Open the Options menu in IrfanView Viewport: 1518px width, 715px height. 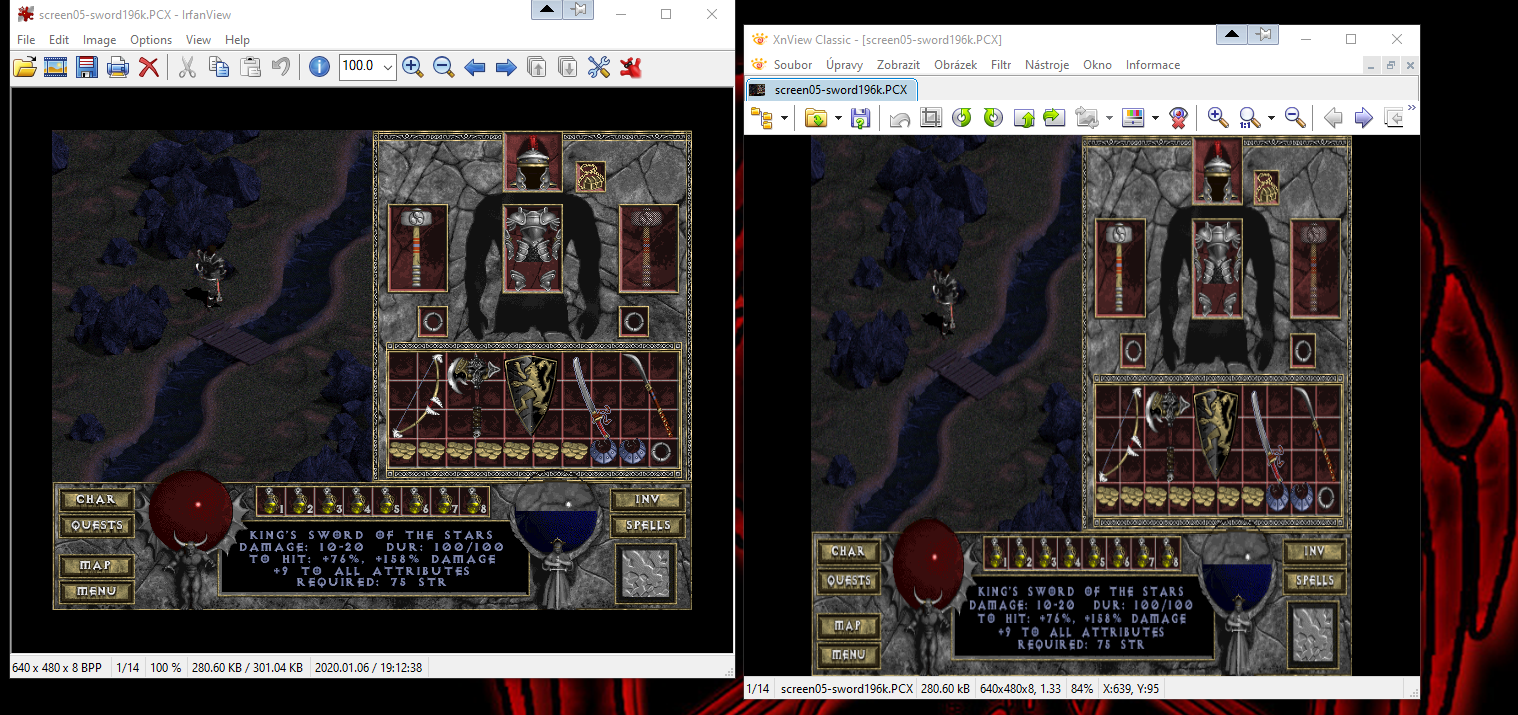click(x=151, y=40)
